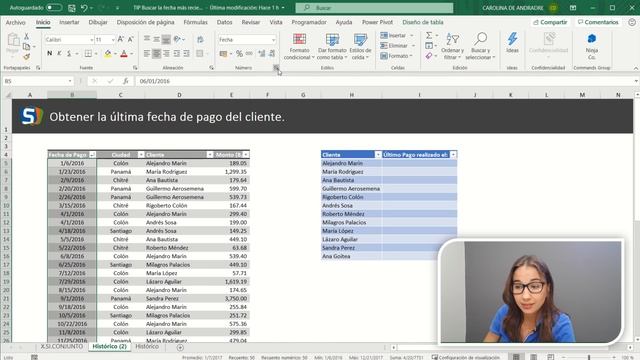
Task: Switch to the Histórico sheet tab
Action: pyautogui.click(x=147, y=347)
